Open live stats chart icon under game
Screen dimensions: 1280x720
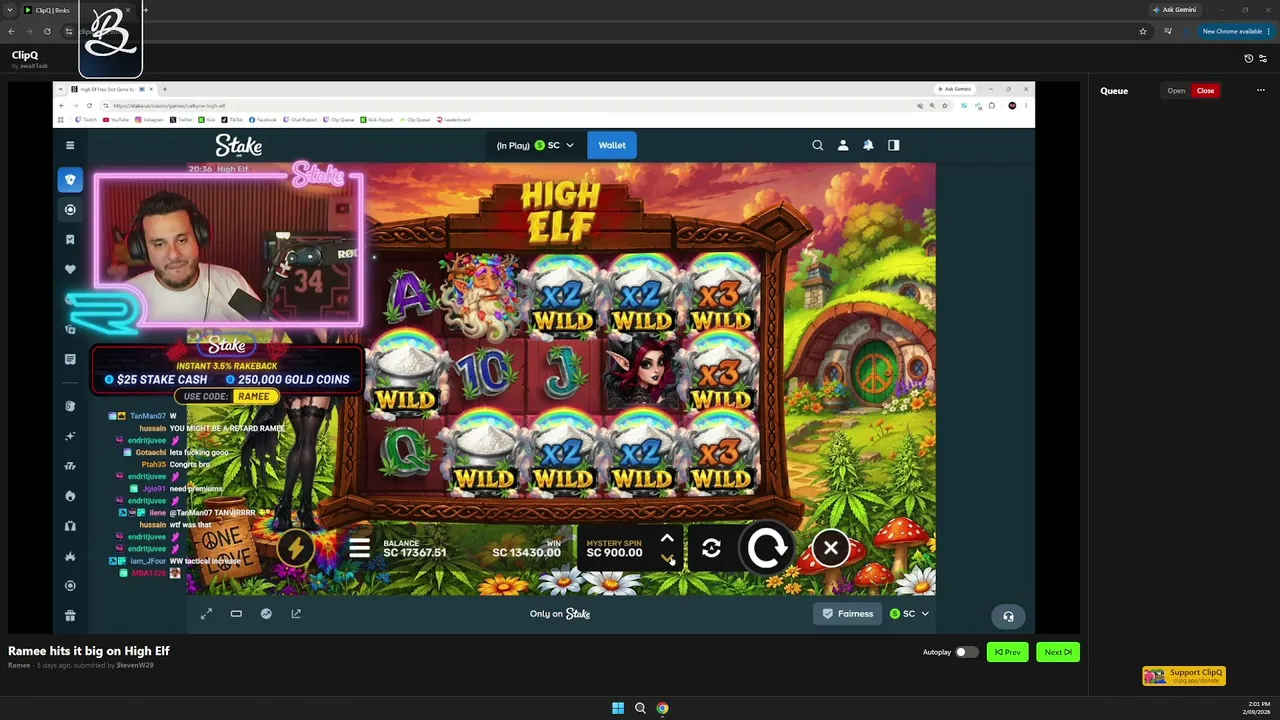click(x=266, y=614)
